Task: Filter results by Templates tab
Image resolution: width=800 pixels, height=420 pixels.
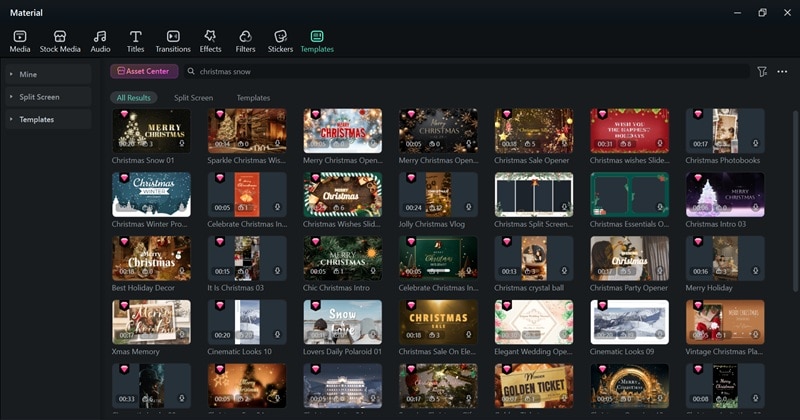Action: [253, 97]
